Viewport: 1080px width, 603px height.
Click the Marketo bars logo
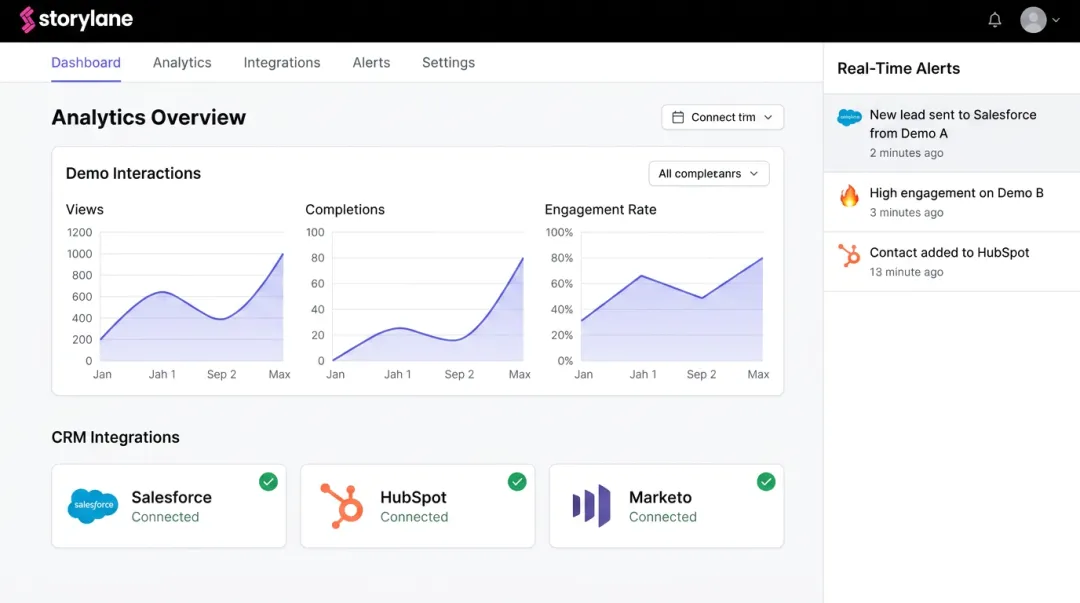592,506
